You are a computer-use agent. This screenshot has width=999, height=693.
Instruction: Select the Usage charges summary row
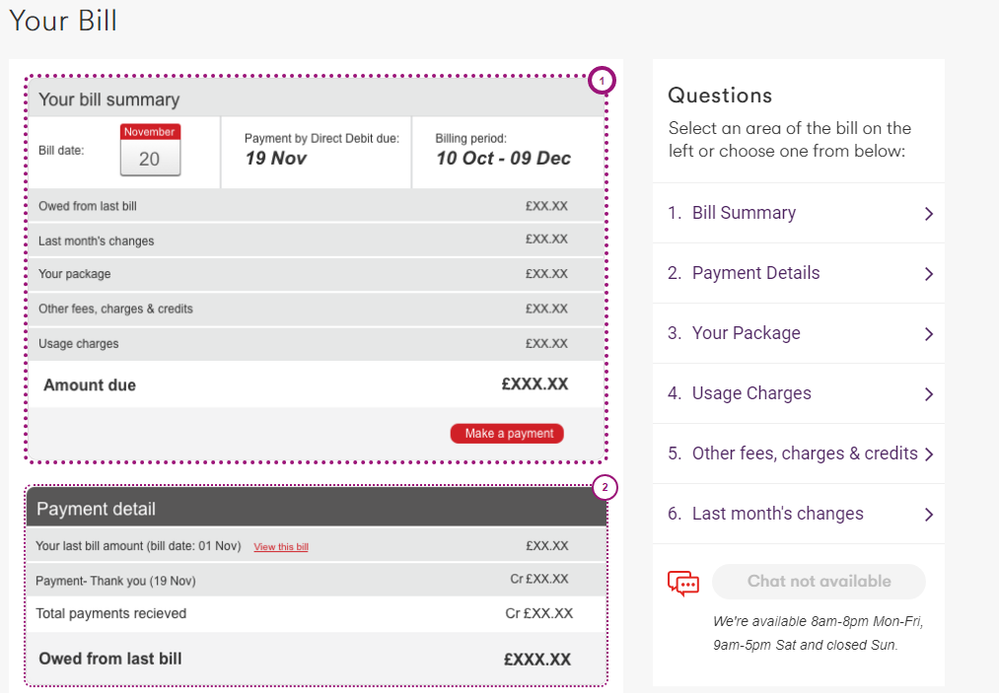coord(316,344)
